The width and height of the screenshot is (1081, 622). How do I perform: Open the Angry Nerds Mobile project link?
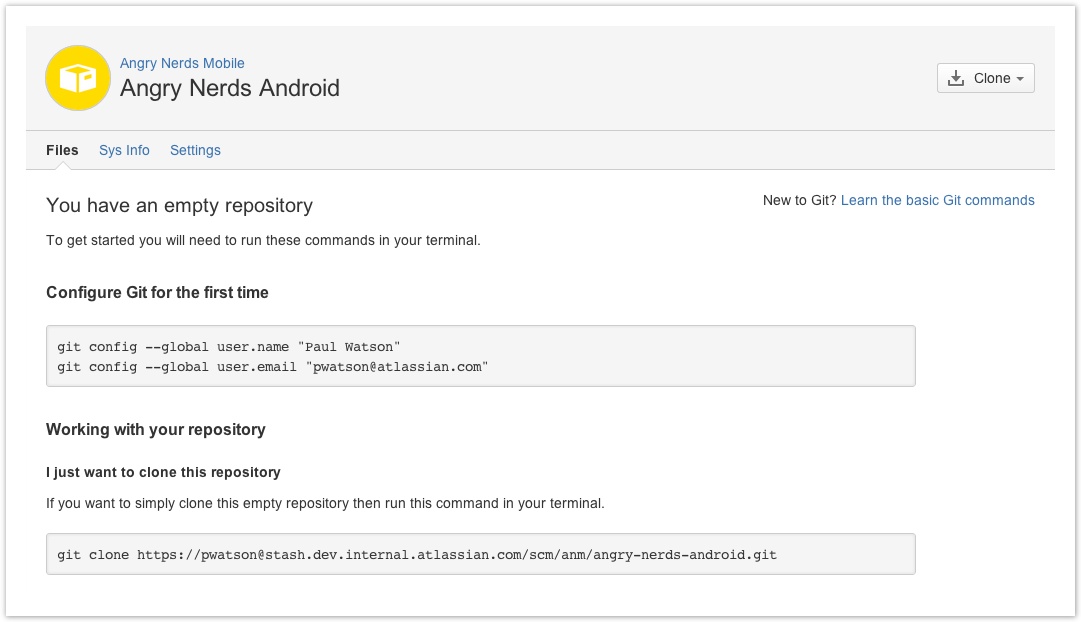[x=182, y=63]
